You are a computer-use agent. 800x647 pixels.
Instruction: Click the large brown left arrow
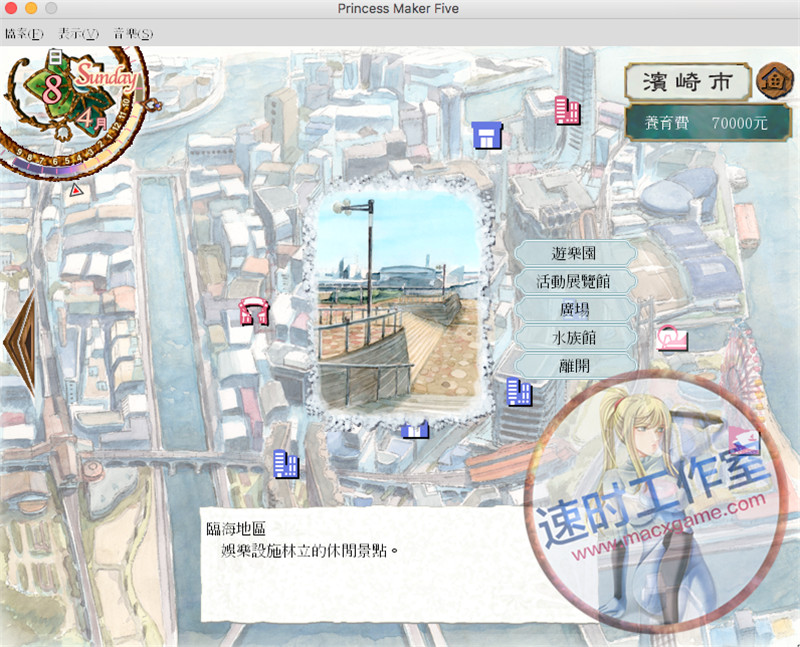coord(20,343)
